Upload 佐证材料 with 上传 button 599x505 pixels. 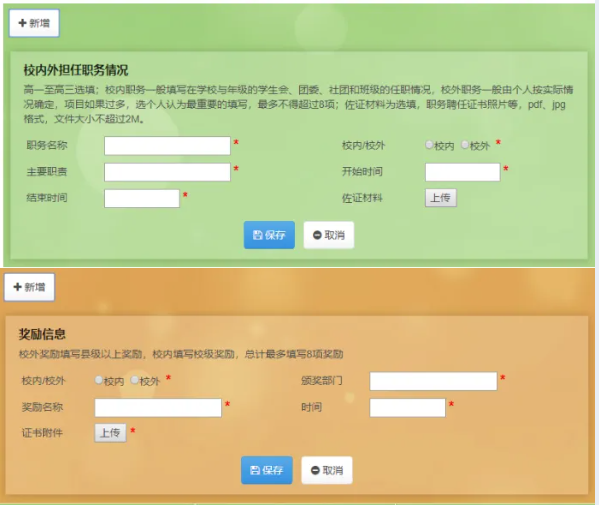click(x=441, y=198)
